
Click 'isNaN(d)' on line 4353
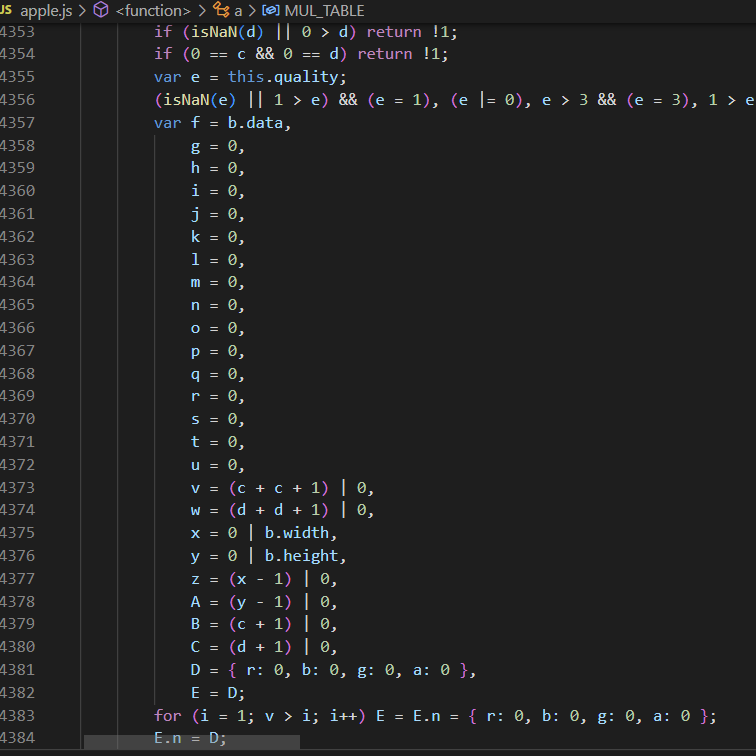(228, 32)
